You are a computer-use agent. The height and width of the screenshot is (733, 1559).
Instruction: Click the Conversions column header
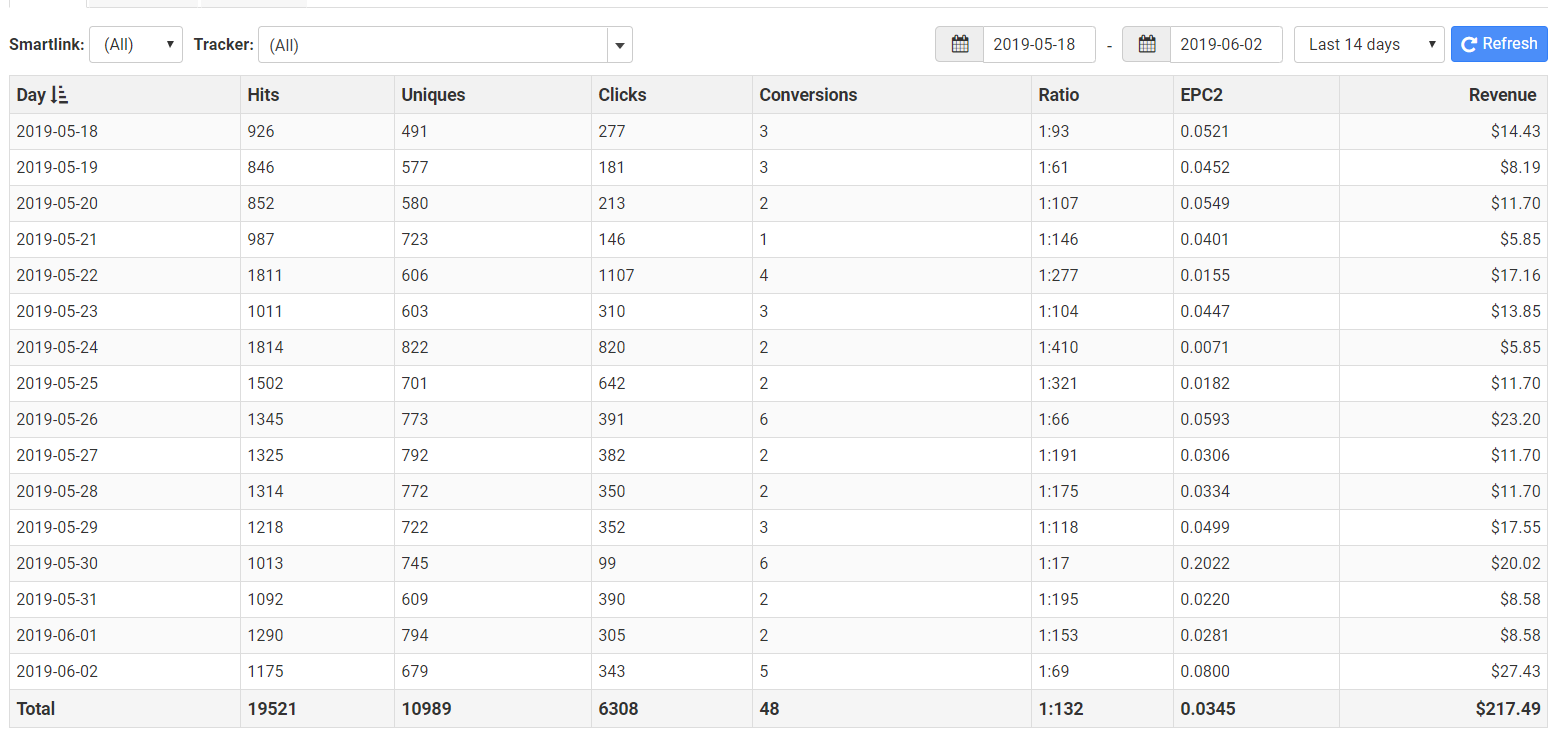(x=808, y=95)
